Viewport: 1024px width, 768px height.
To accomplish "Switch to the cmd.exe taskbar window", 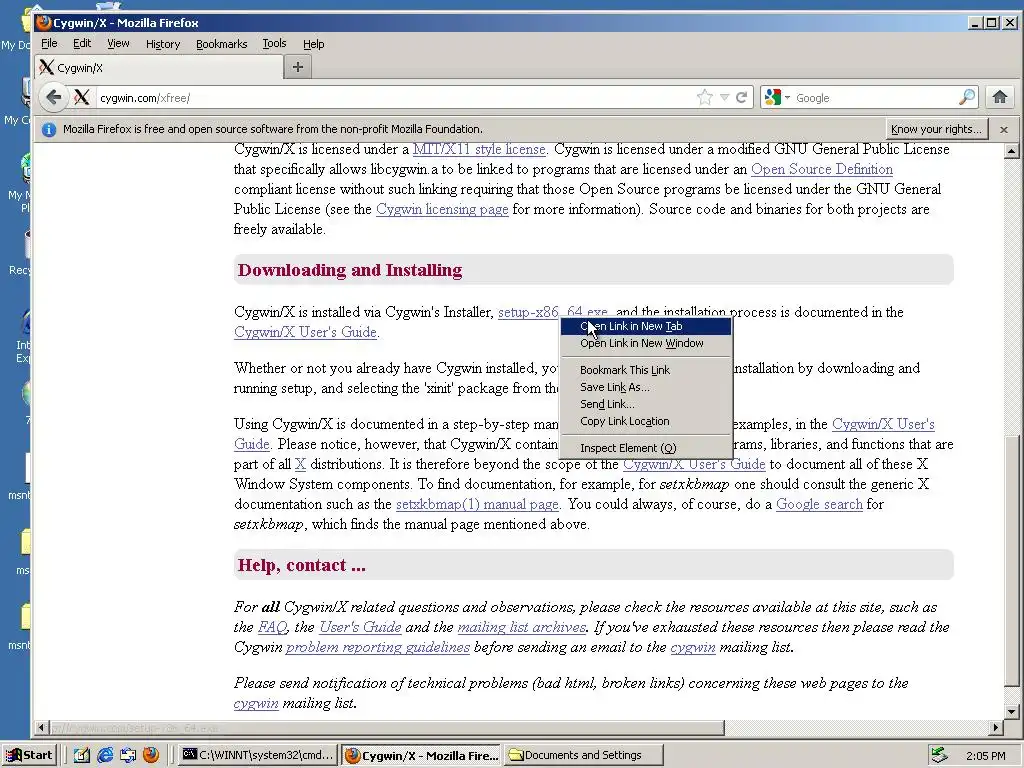I will [x=258, y=755].
